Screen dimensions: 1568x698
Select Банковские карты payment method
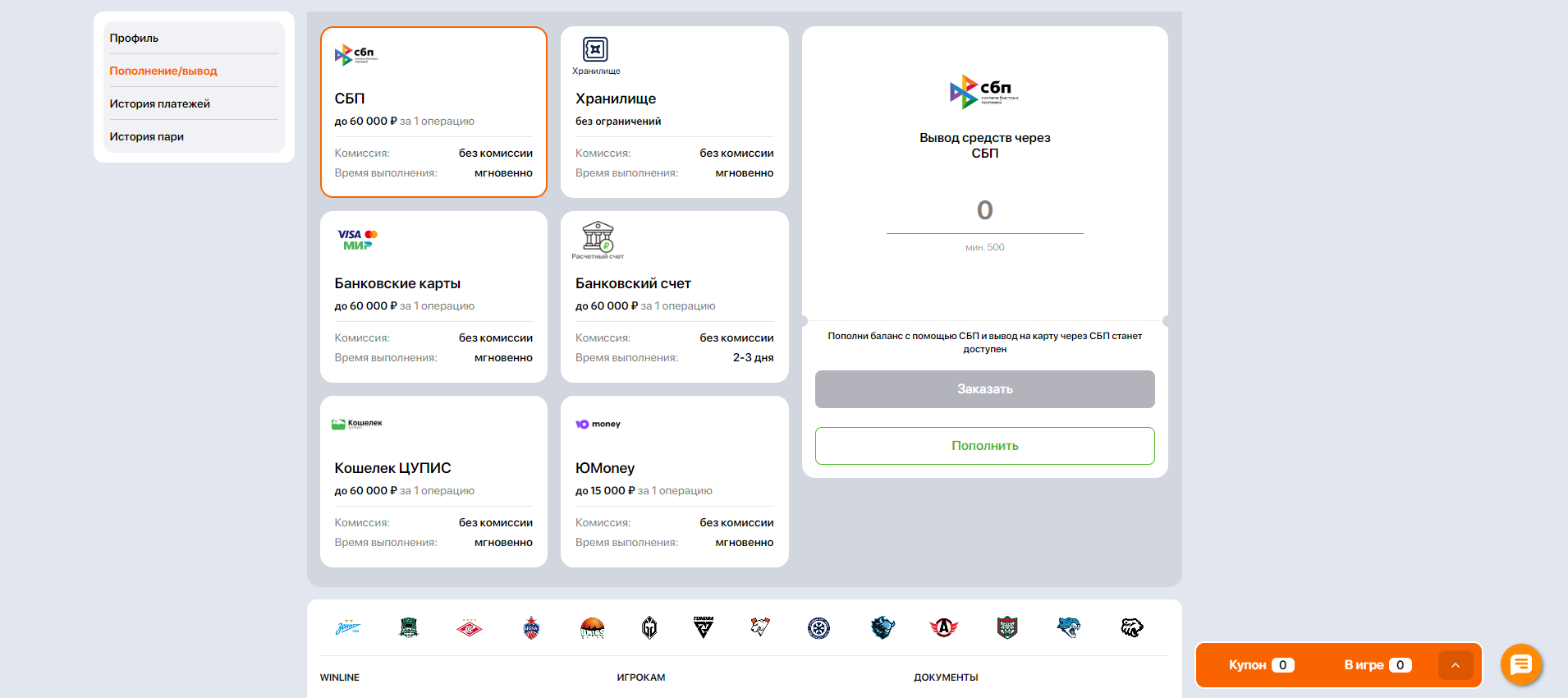point(433,296)
